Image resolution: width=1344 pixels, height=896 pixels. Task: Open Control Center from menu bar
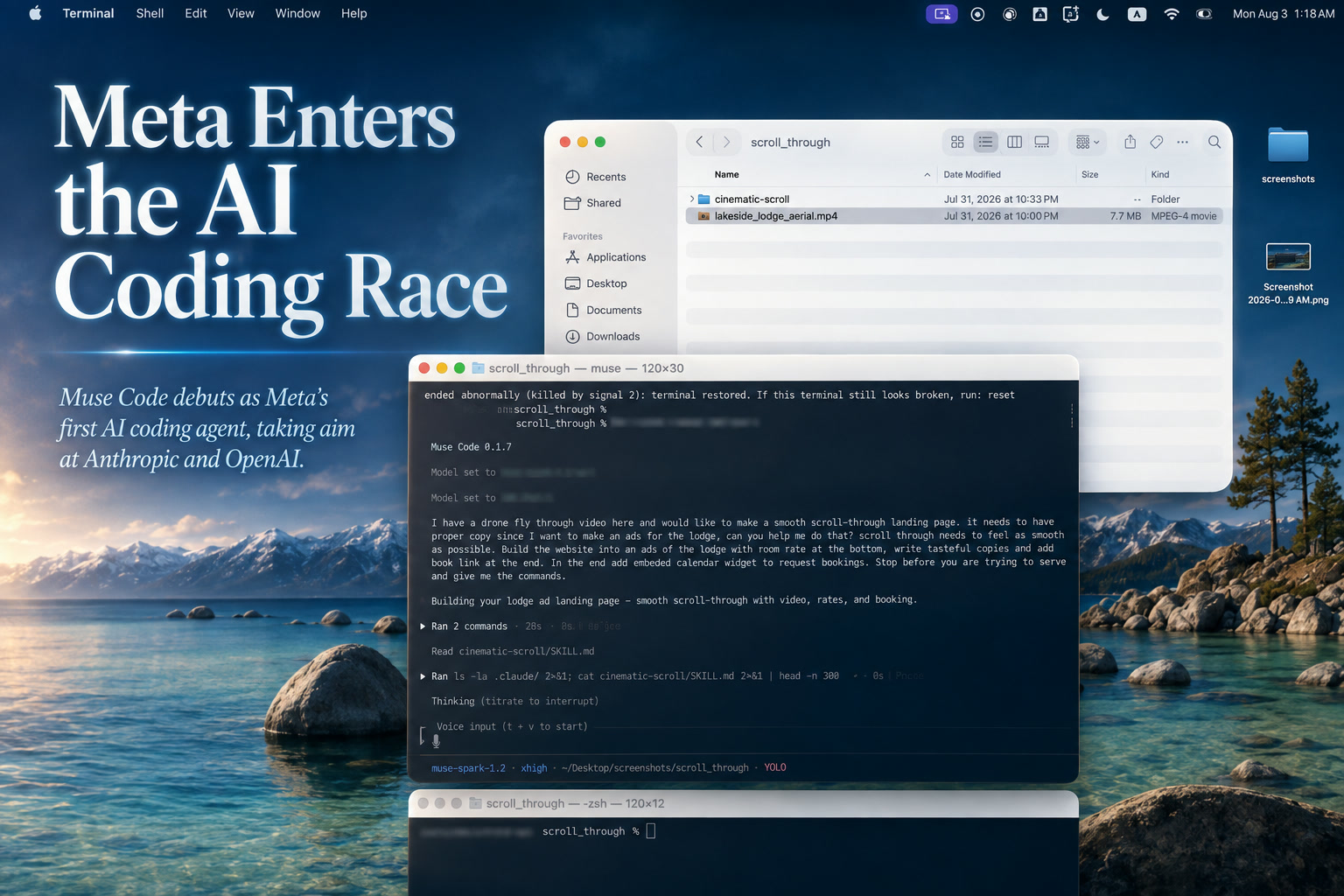(1205, 14)
